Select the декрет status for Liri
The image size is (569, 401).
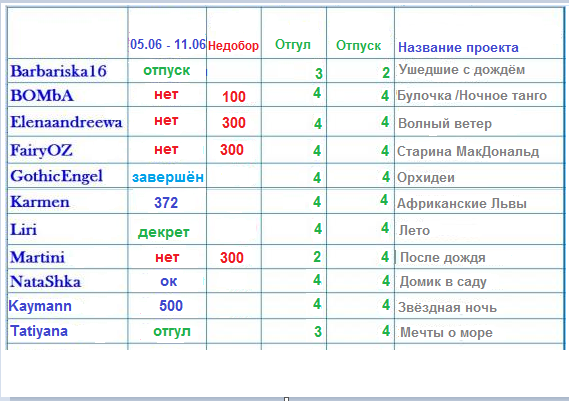coord(164,232)
